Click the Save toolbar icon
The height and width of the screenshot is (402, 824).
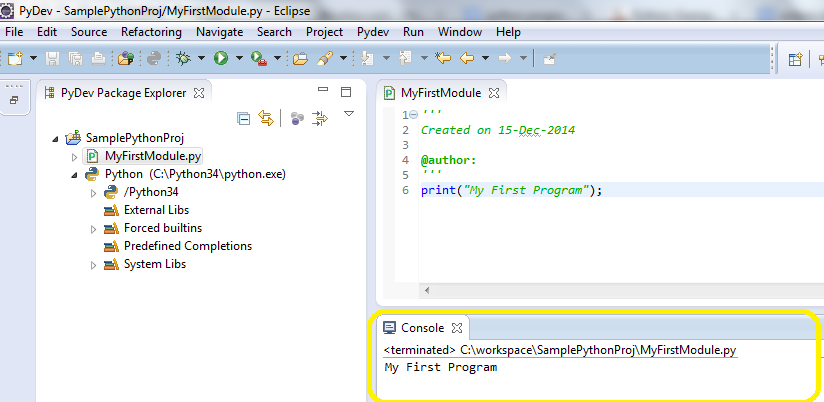52,58
